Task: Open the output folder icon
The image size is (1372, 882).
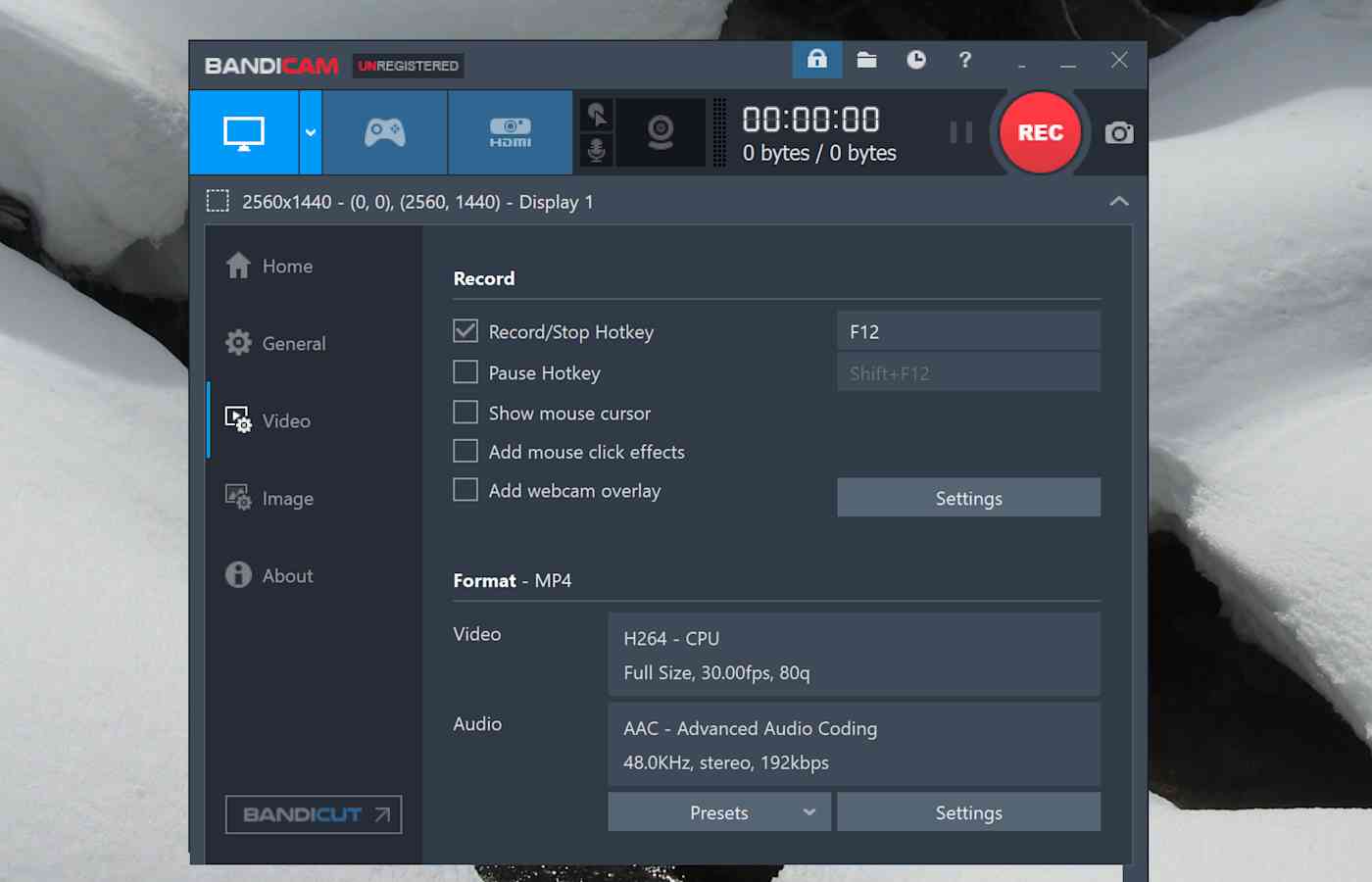Action: [x=866, y=60]
